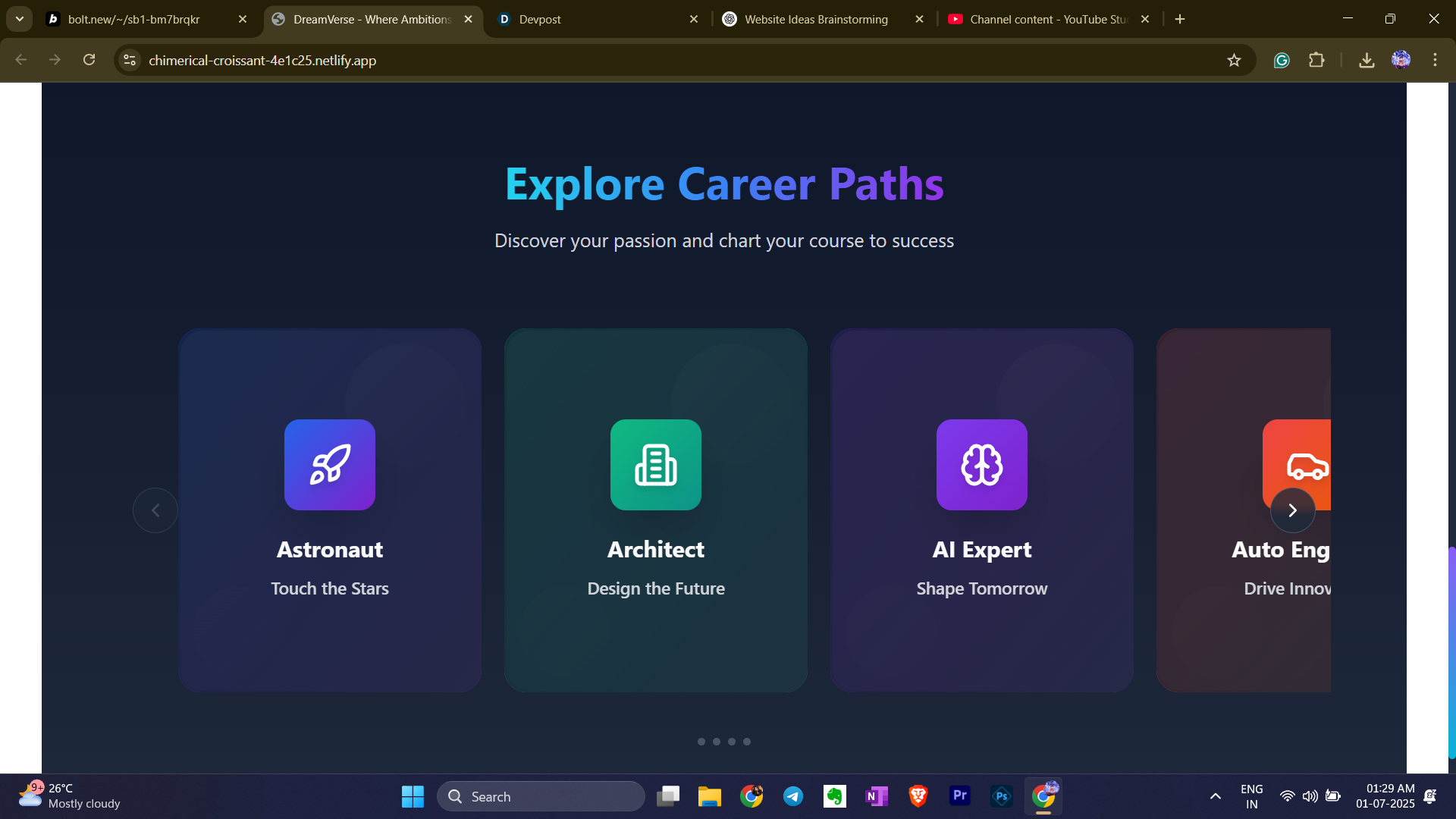Go back with carousel previous chevron
1456x819 pixels.
[155, 510]
